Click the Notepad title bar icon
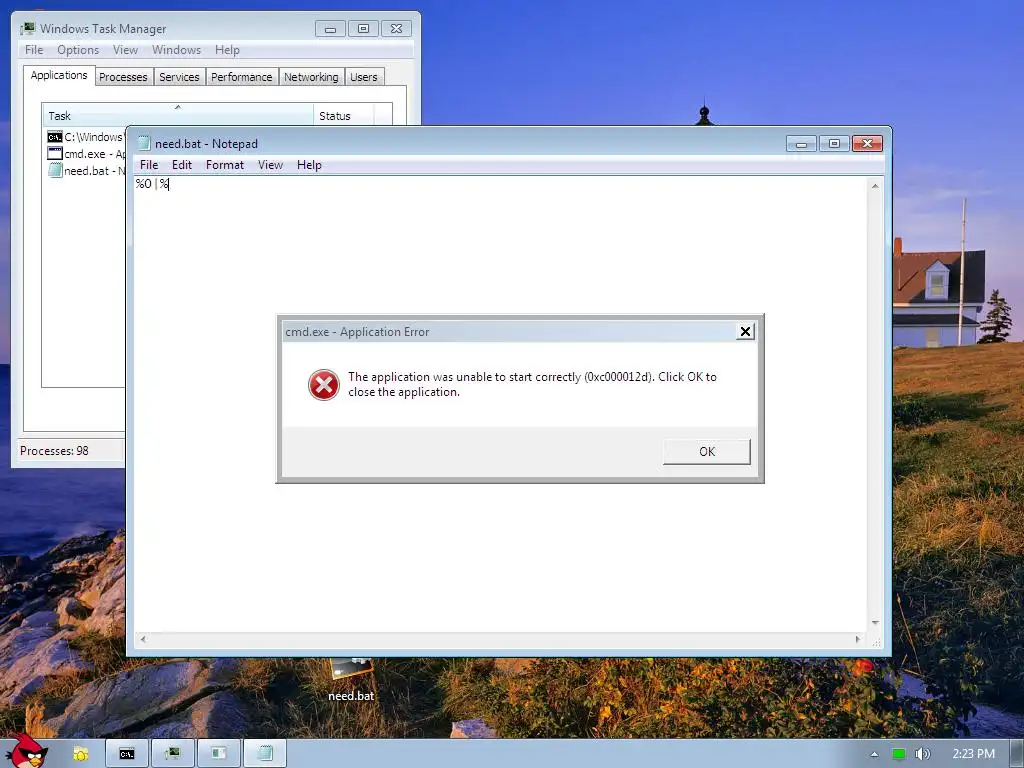Viewport: 1024px width, 768px height. (x=144, y=144)
